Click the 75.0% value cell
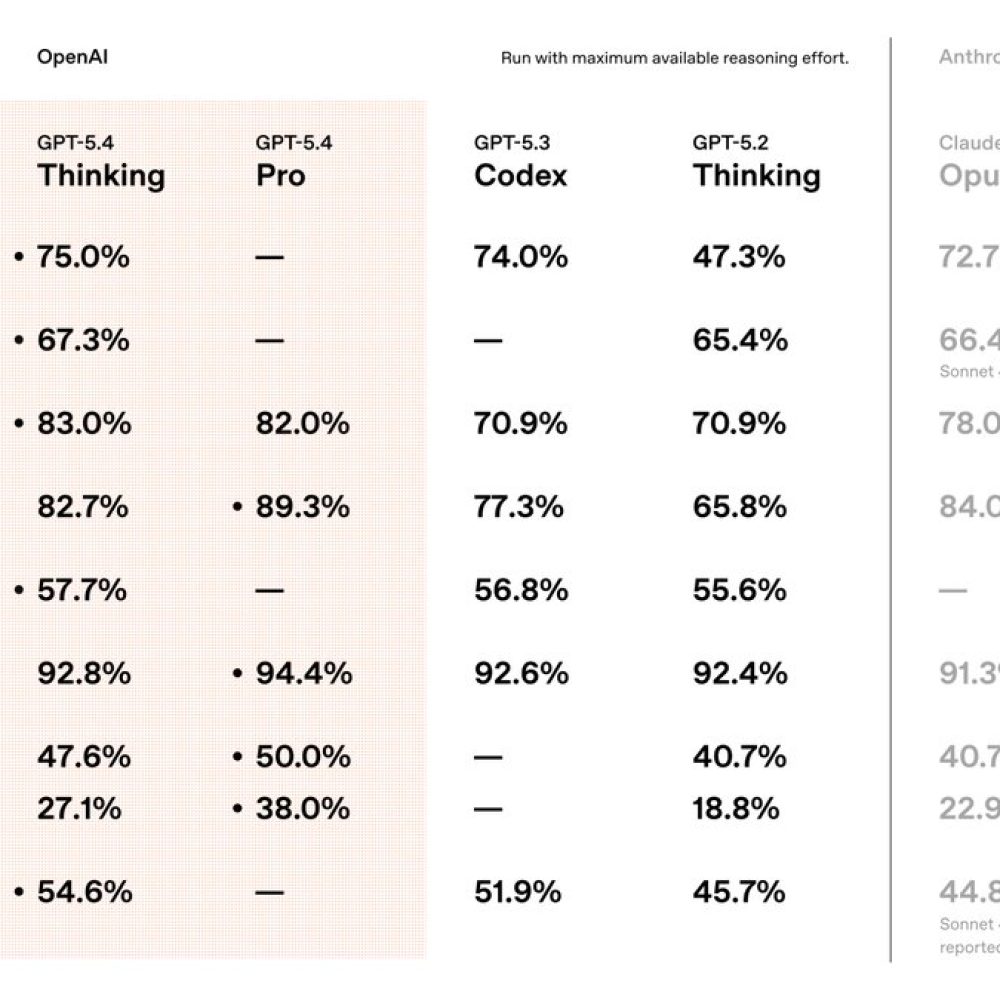Screen dimensions: 1000x1000 pos(83,257)
